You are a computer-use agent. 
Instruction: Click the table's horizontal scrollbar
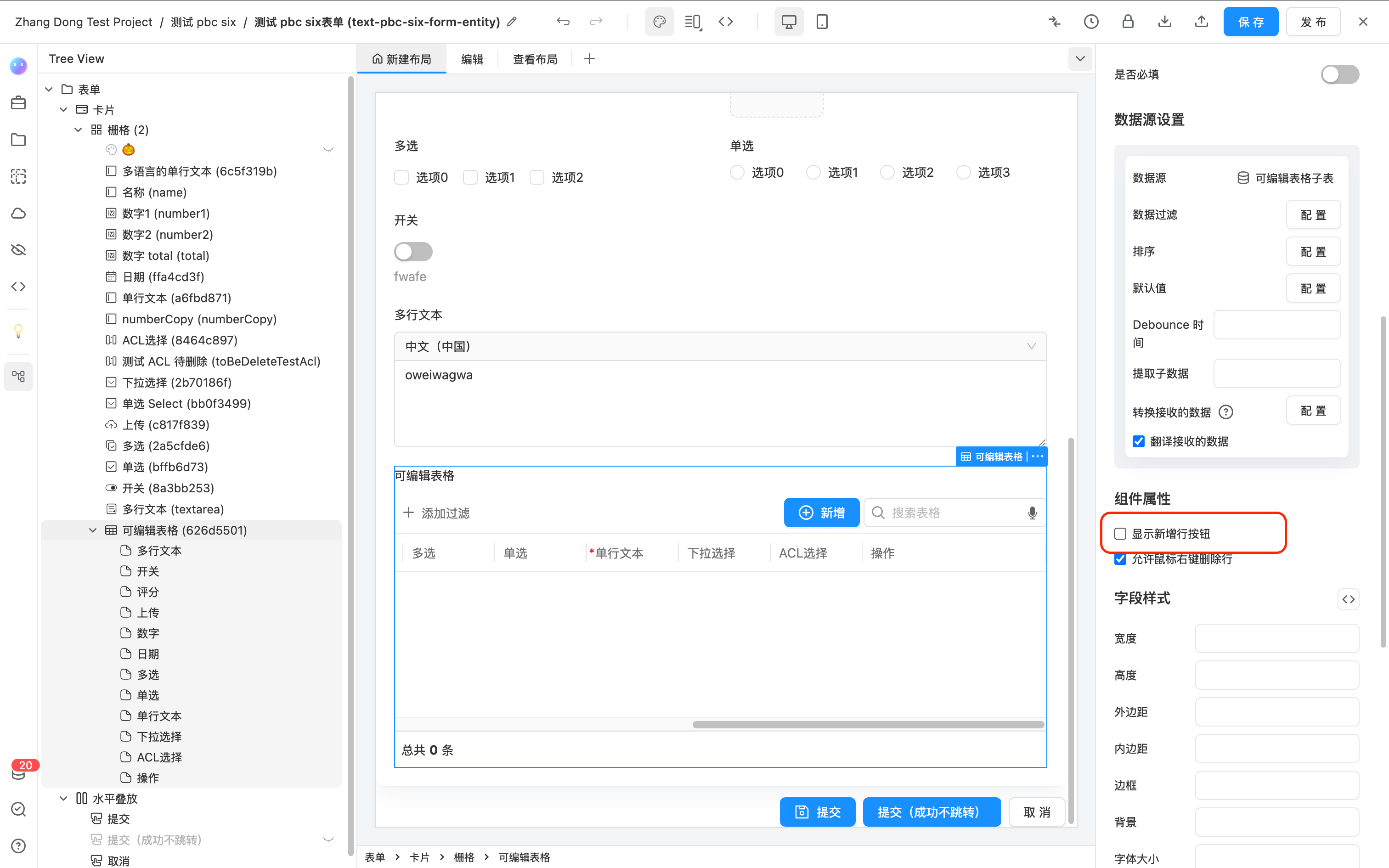pyautogui.click(x=868, y=725)
